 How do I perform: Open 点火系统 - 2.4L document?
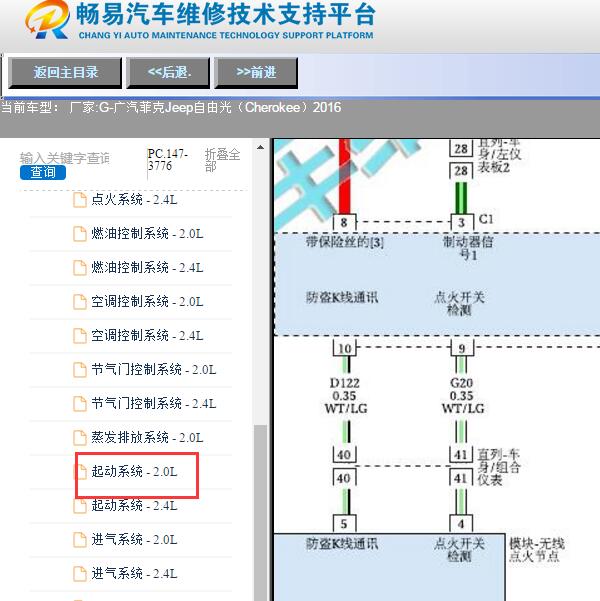(134, 200)
